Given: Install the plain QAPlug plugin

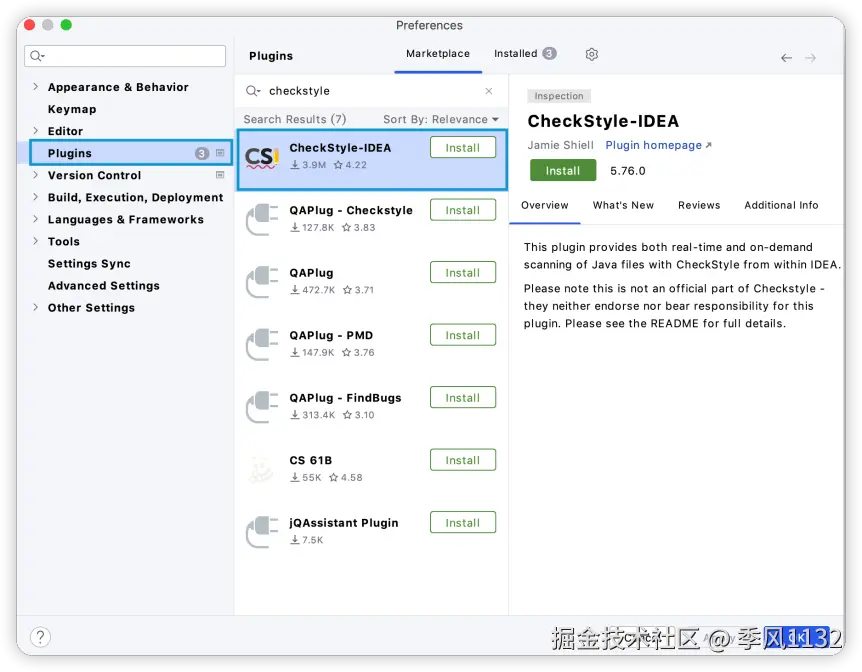Looking at the screenshot, I should [x=463, y=273].
